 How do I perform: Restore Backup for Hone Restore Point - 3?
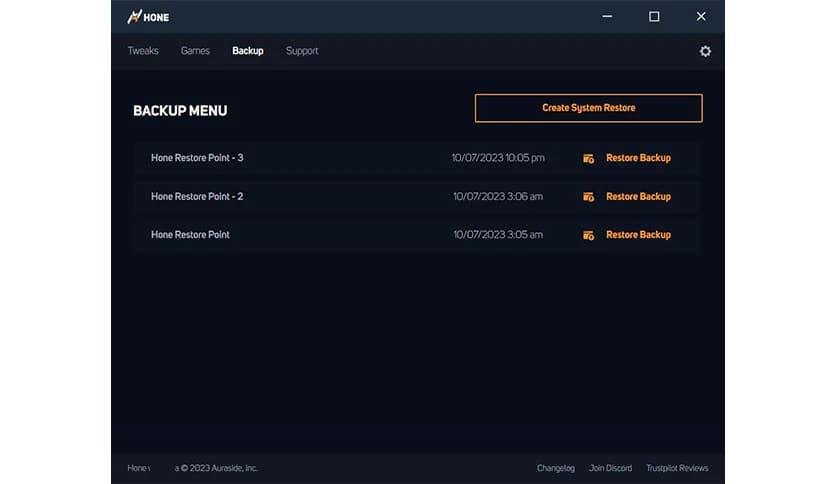point(638,158)
